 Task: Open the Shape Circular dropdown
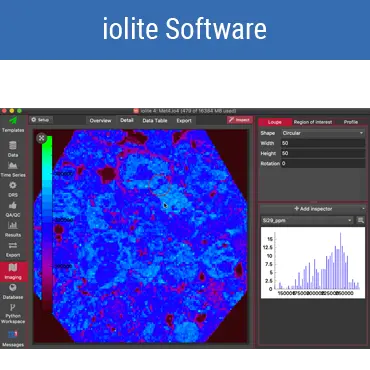coord(323,133)
